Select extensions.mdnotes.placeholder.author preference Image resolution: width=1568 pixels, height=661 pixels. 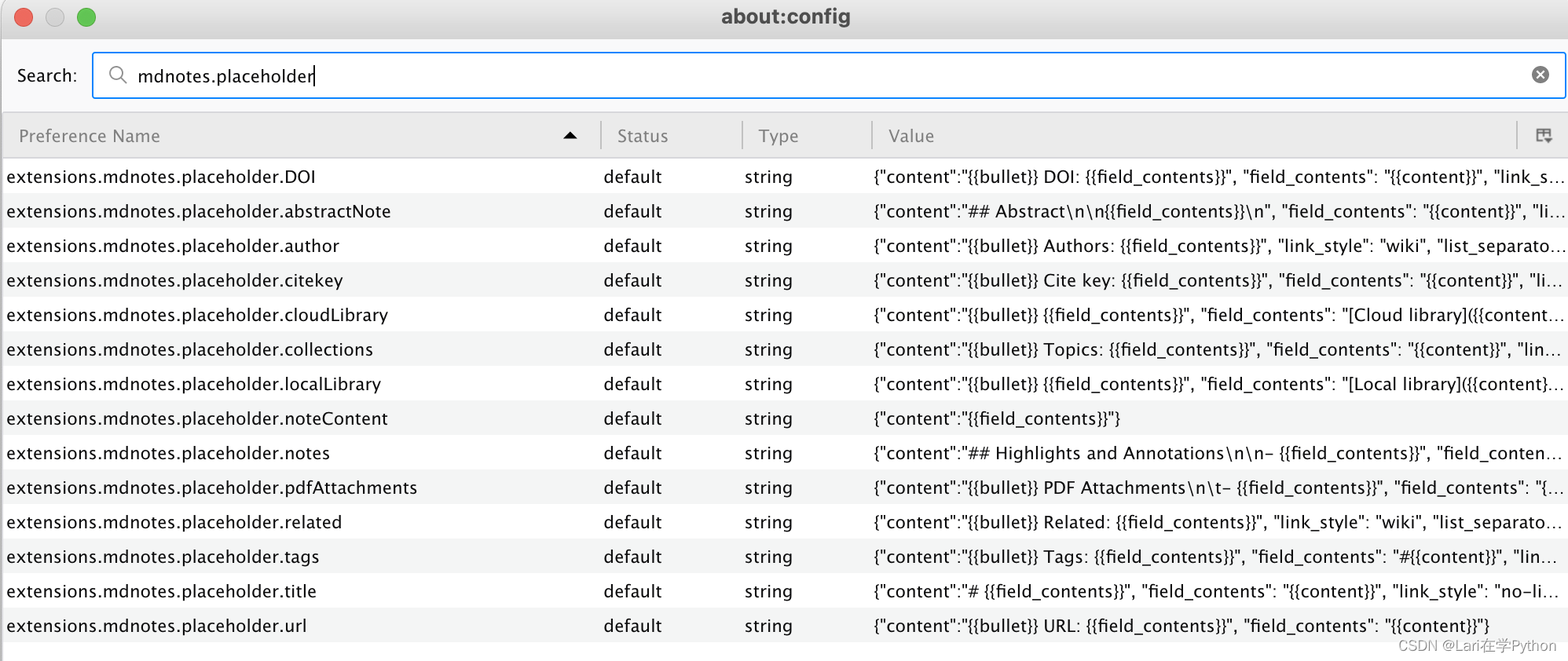coord(173,246)
